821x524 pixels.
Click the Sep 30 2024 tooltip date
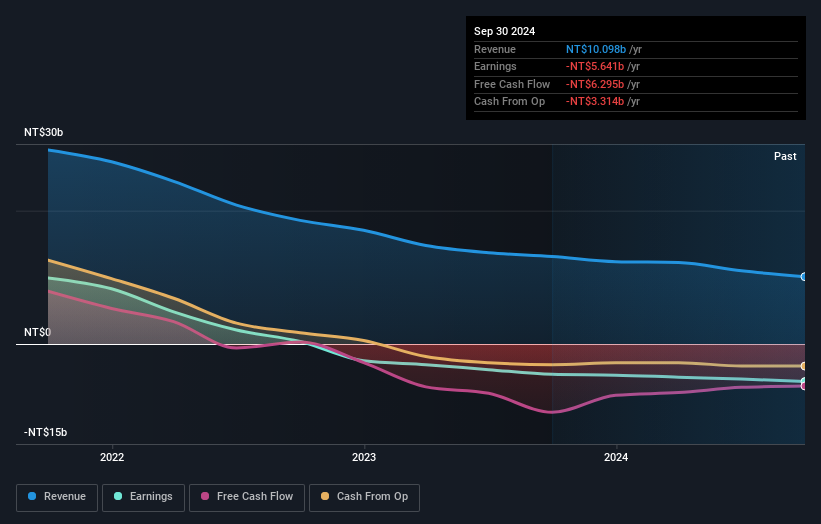pos(504,31)
